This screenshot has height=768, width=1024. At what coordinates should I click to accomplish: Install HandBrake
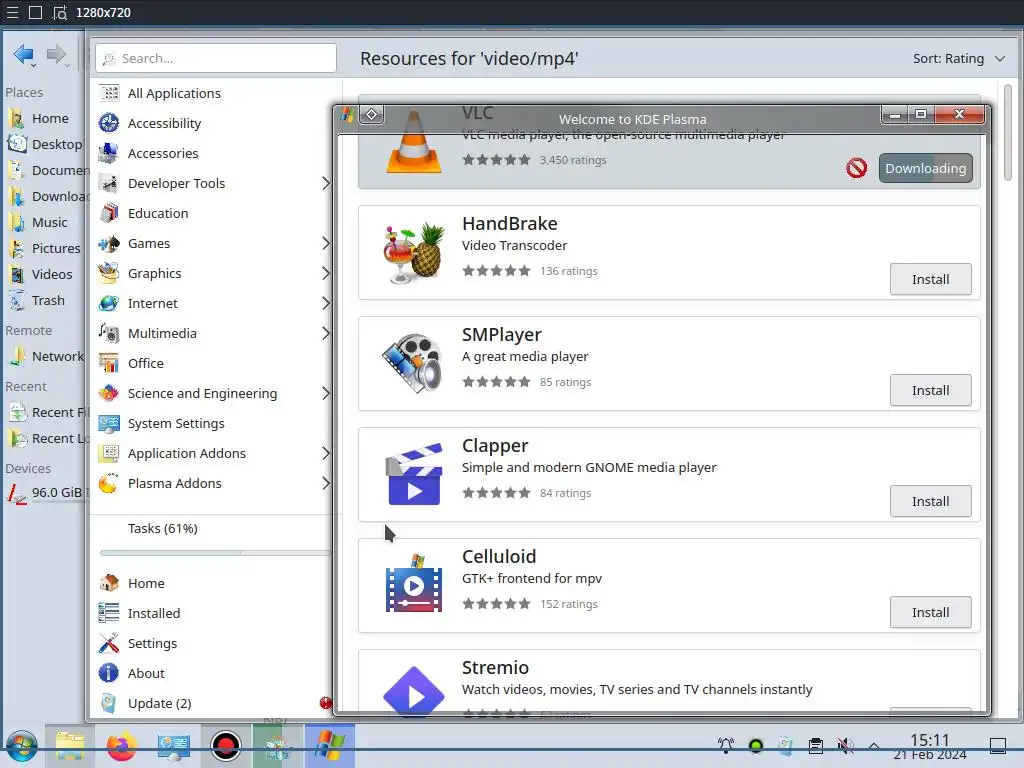pos(930,279)
